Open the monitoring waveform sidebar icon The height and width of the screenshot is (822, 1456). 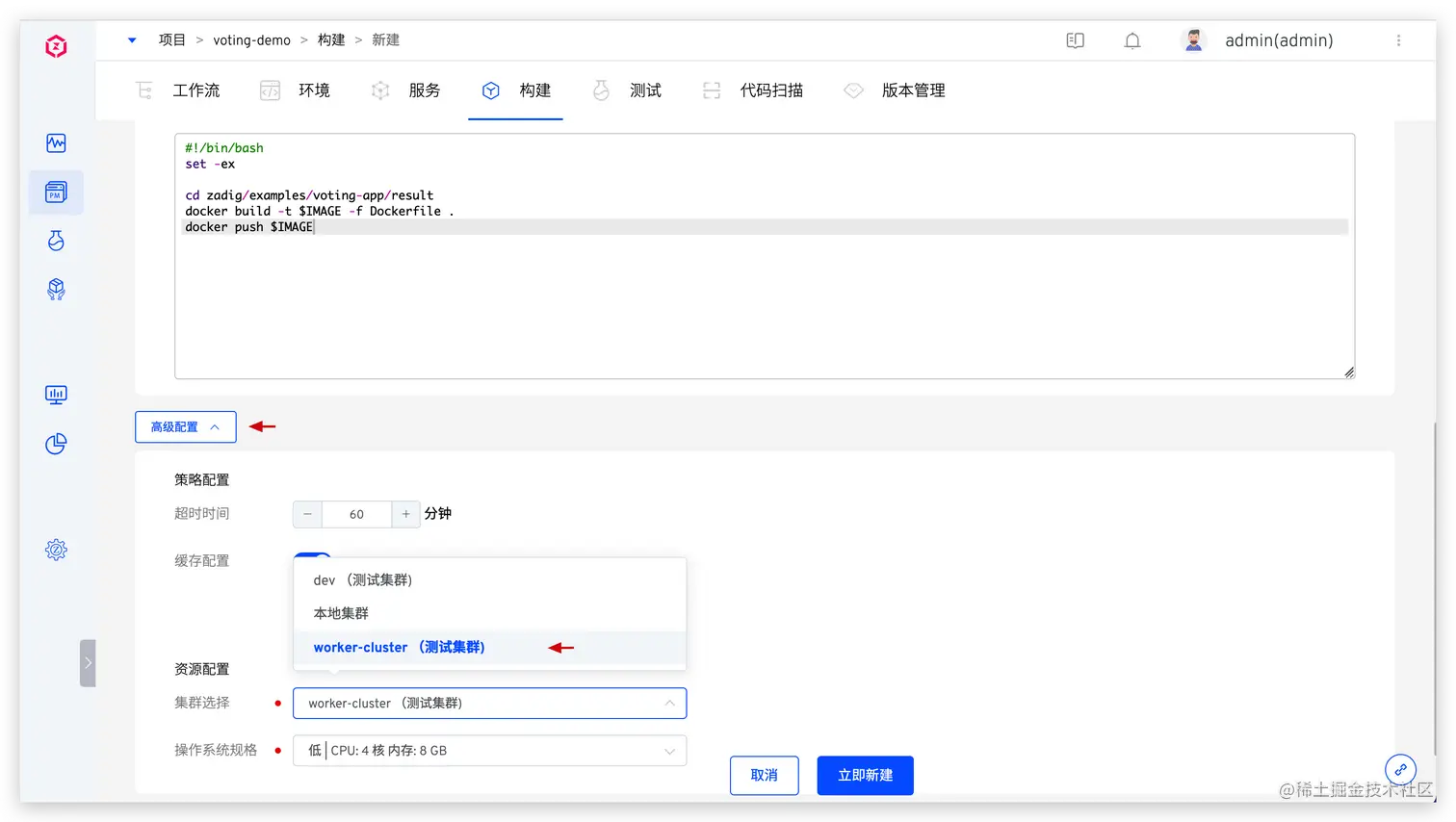coord(56,143)
